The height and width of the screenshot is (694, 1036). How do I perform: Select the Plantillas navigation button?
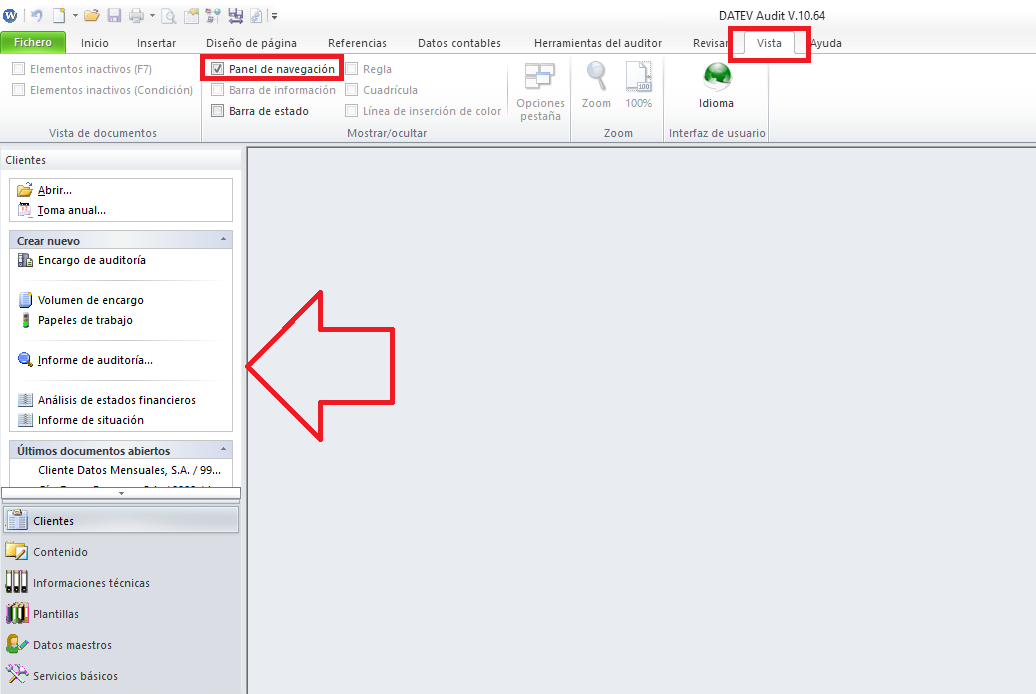coord(121,614)
